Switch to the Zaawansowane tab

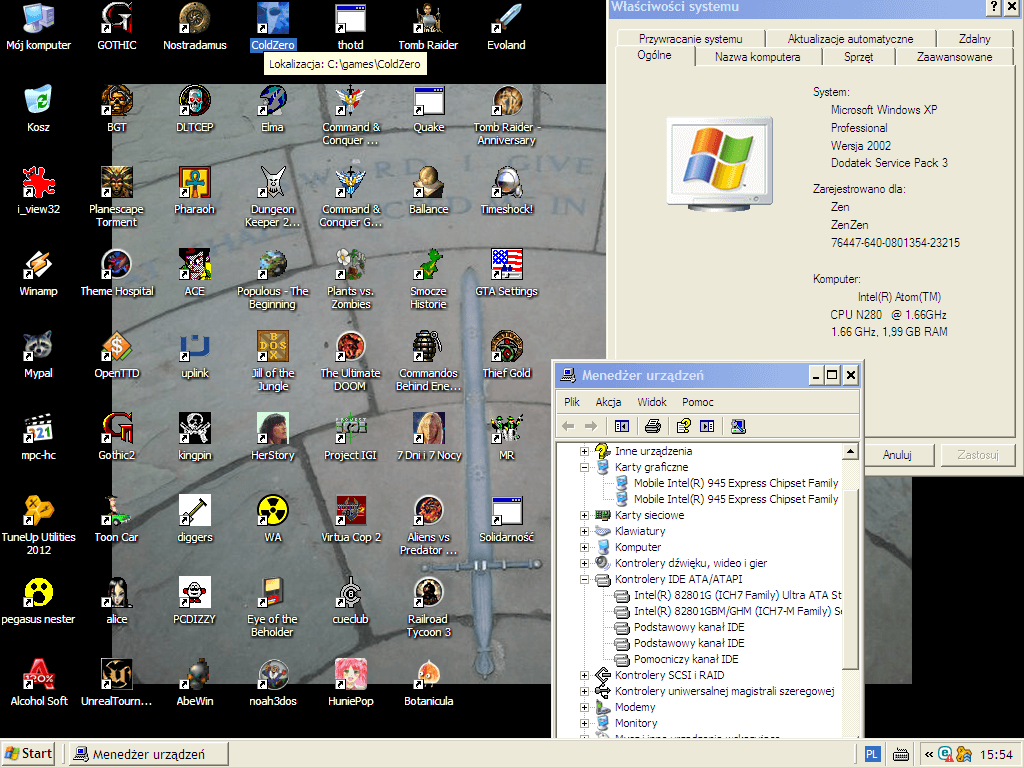[x=954, y=57]
